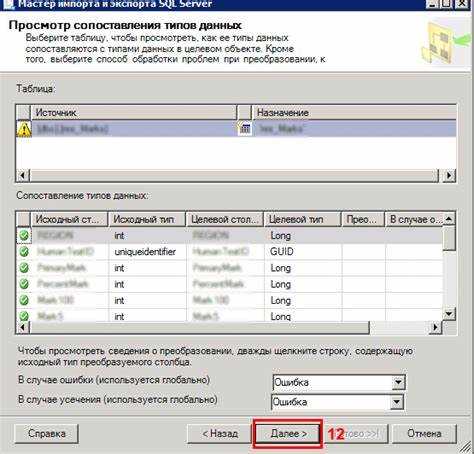
Task: Click green check icon in uniqueidentifier row
Action: coord(24,252)
